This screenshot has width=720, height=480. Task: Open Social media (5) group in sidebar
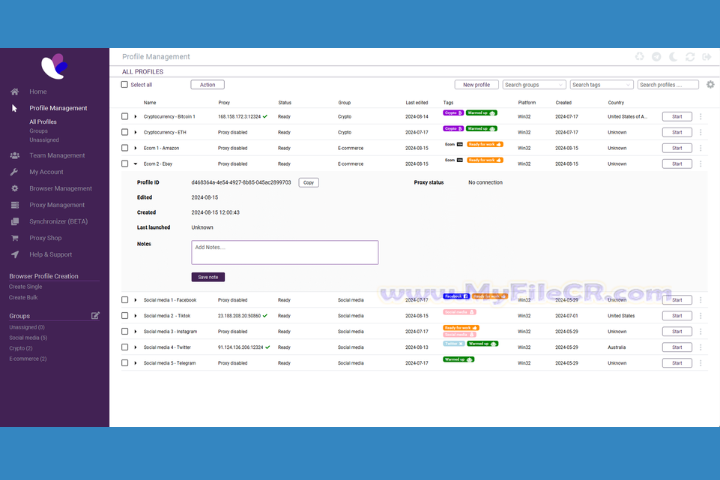click(x=28, y=338)
